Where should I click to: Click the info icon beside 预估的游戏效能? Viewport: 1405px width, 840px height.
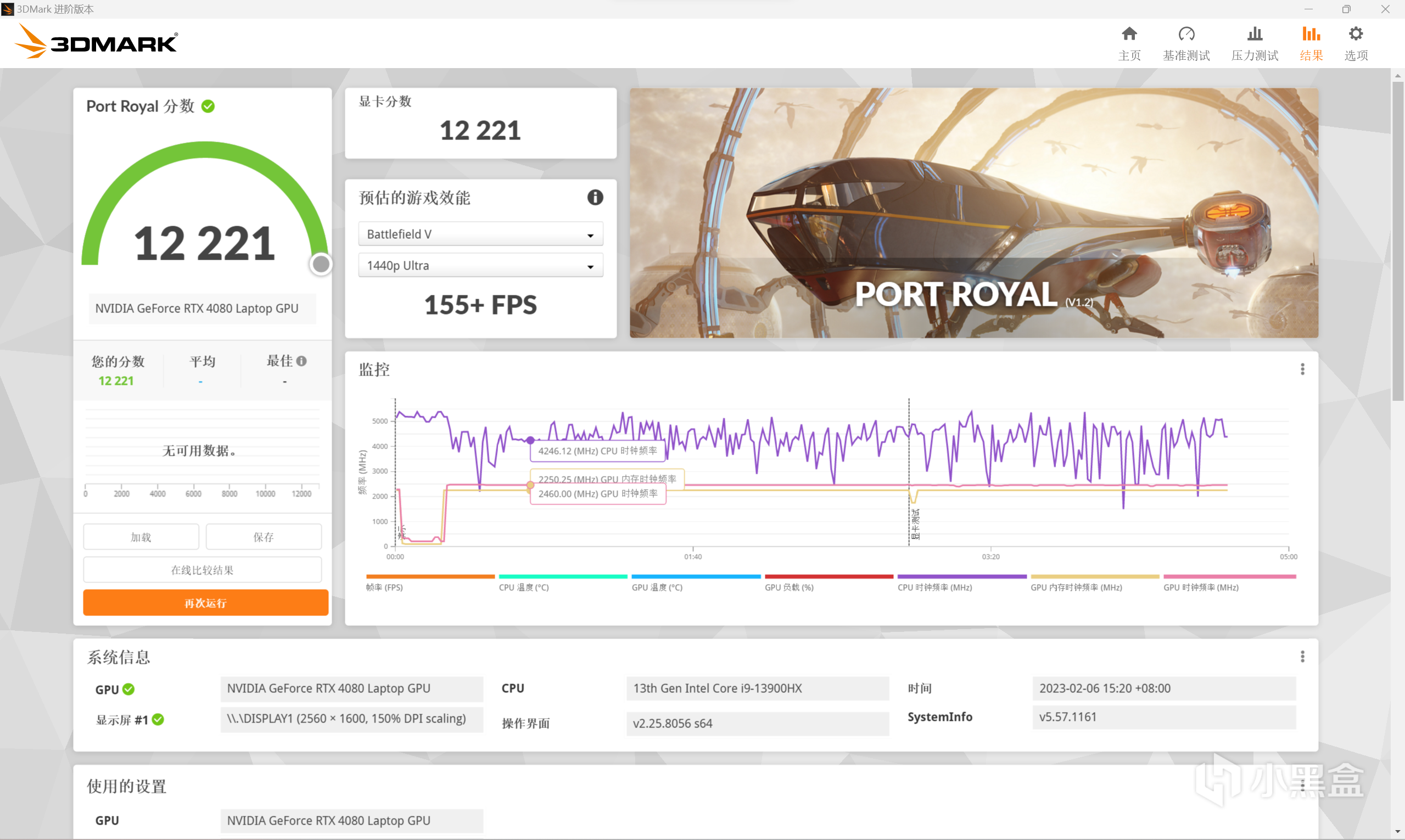(x=595, y=198)
